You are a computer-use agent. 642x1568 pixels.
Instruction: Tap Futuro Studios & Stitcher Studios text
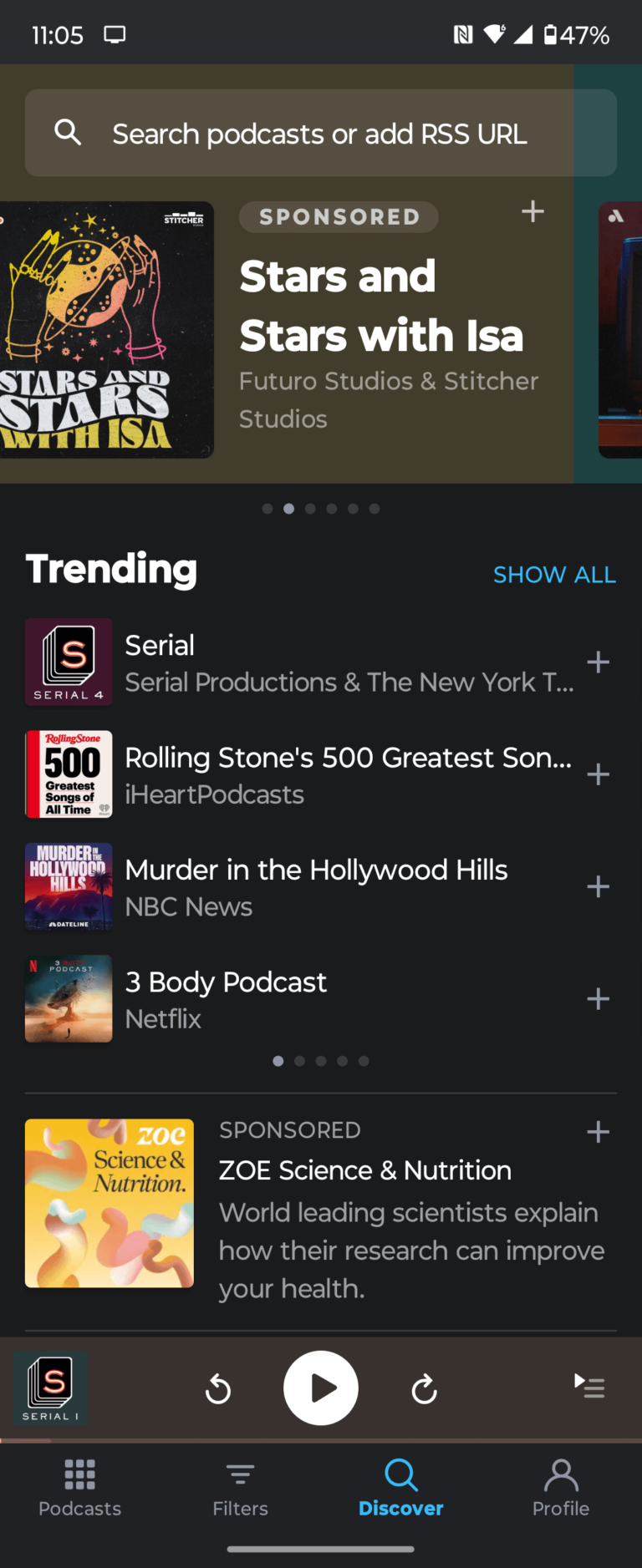pyautogui.click(x=389, y=400)
